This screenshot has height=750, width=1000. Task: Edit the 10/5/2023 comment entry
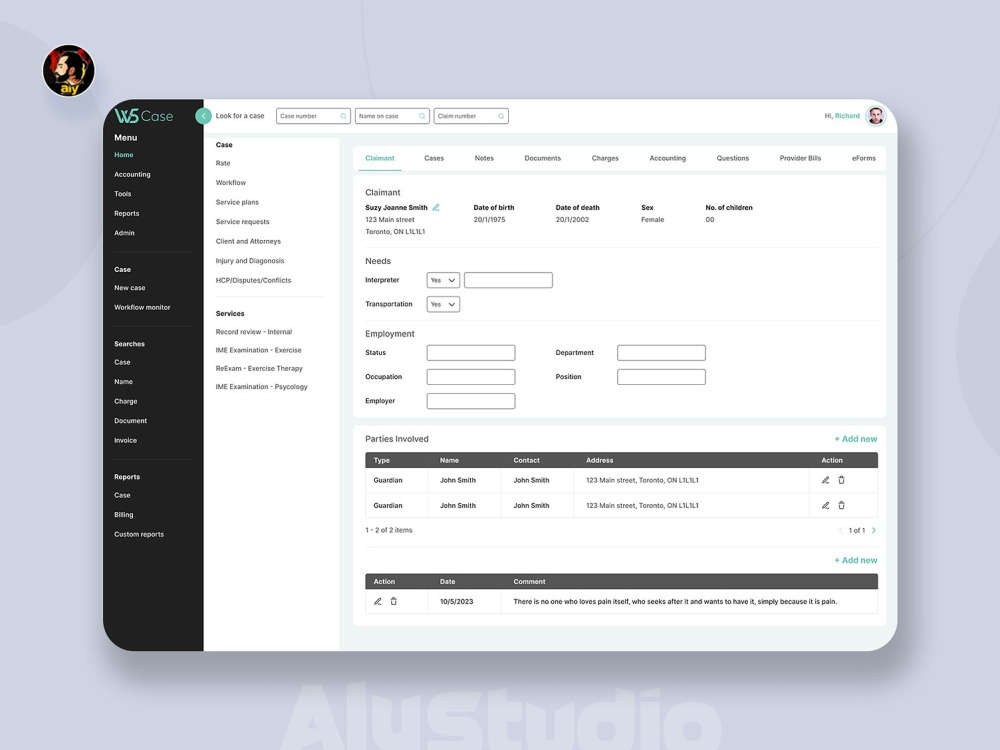click(x=378, y=601)
